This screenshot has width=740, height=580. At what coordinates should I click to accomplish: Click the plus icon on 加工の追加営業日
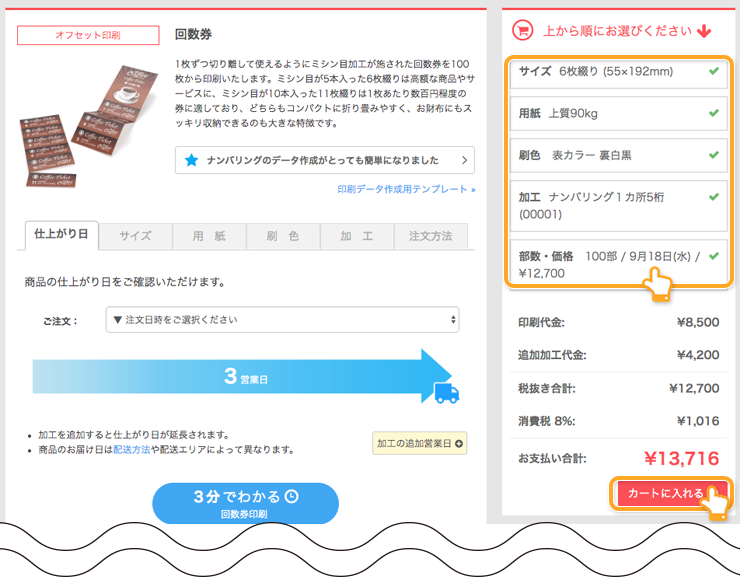[458, 444]
